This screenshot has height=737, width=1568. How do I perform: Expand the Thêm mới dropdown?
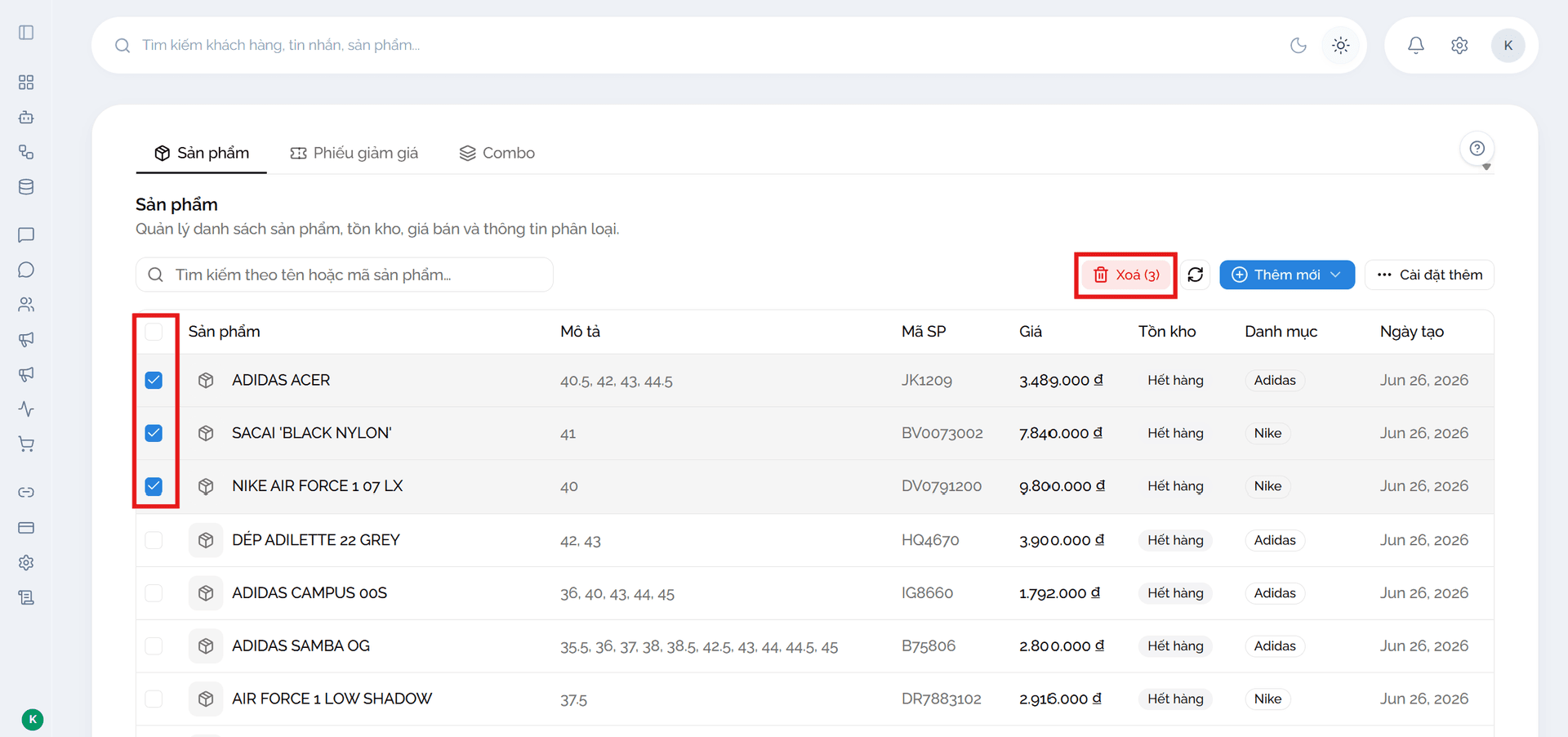(1287, 275)
